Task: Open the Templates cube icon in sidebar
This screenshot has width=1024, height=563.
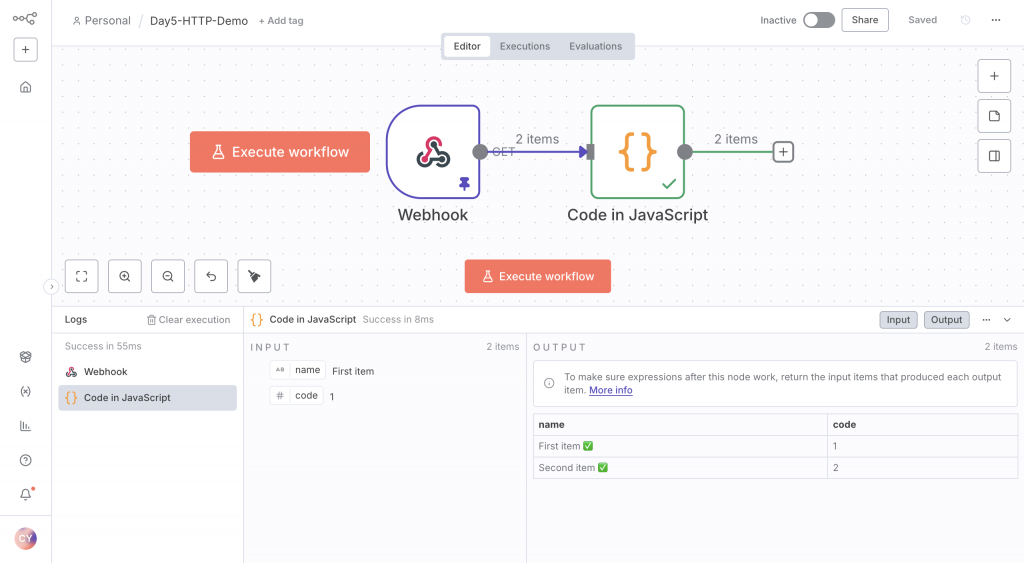Action: [25, 357]
